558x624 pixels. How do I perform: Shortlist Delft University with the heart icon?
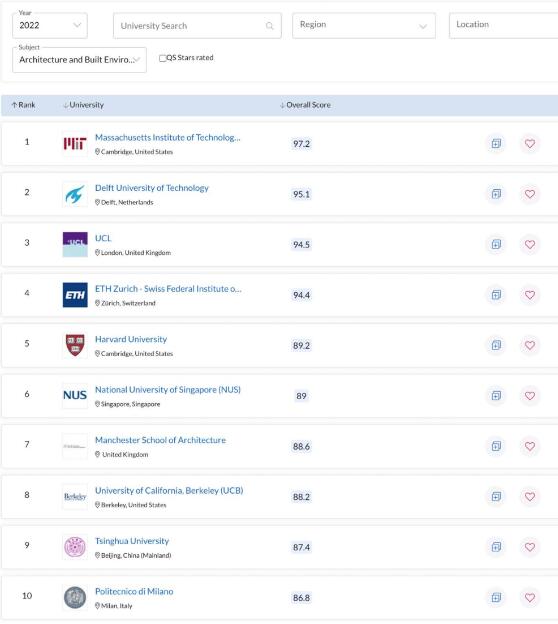point(530,194)
